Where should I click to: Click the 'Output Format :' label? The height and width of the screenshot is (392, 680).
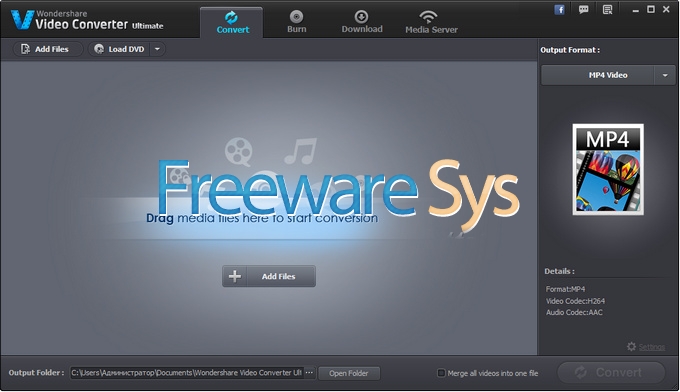point(570,50)
